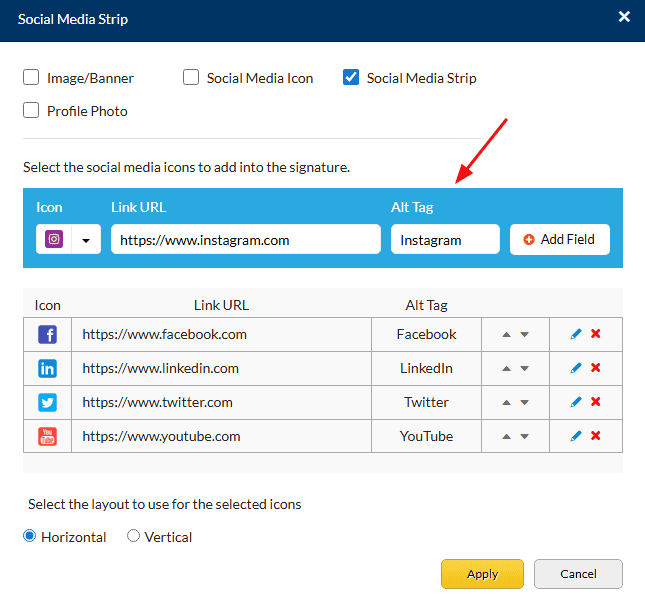The width and height of the screenshot is (645, 612).
Task: Click the Link URL input with instagram.com
Action: click(245, 240)
